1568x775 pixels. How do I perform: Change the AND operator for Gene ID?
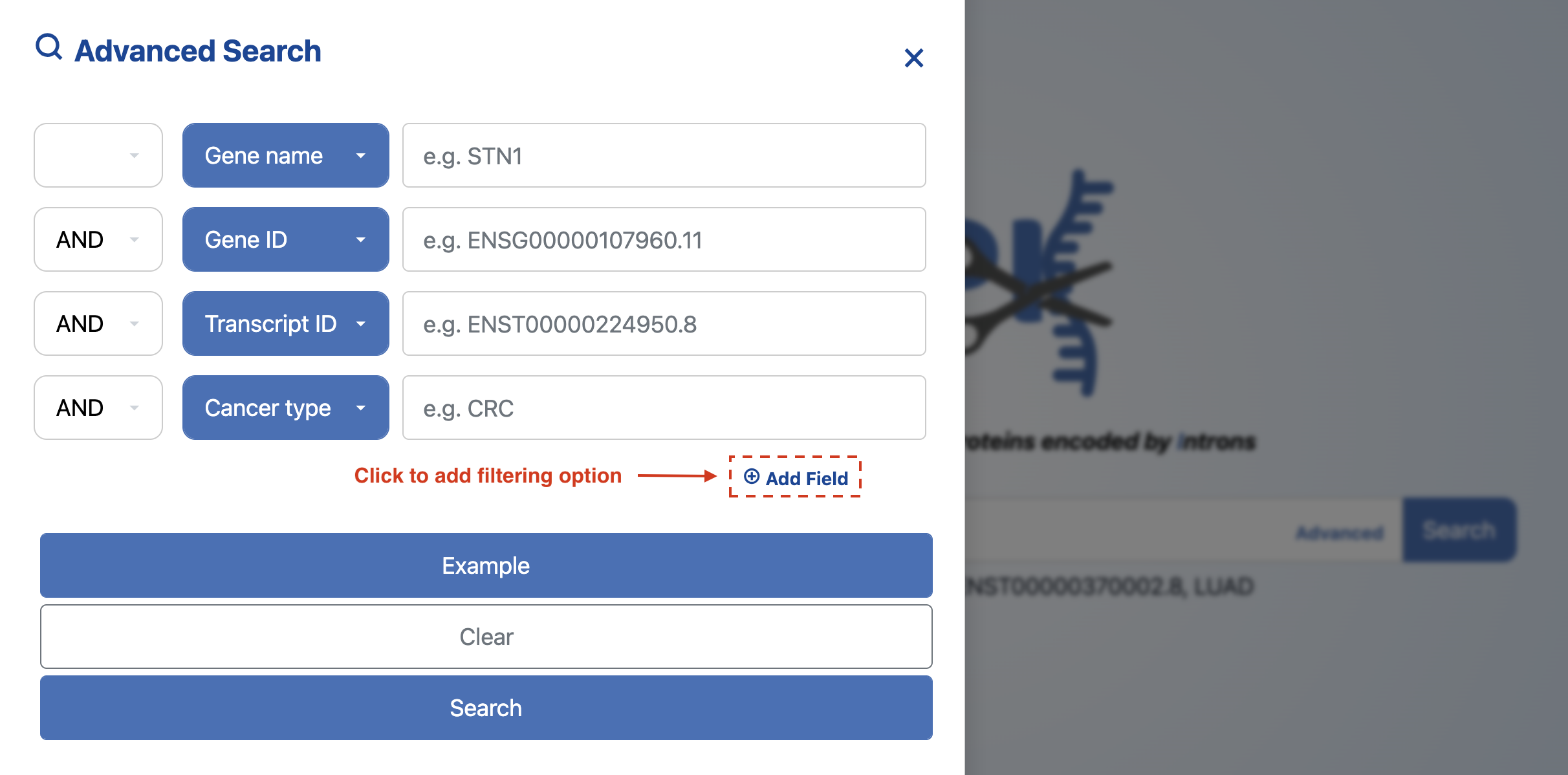(x=98, y=239)
